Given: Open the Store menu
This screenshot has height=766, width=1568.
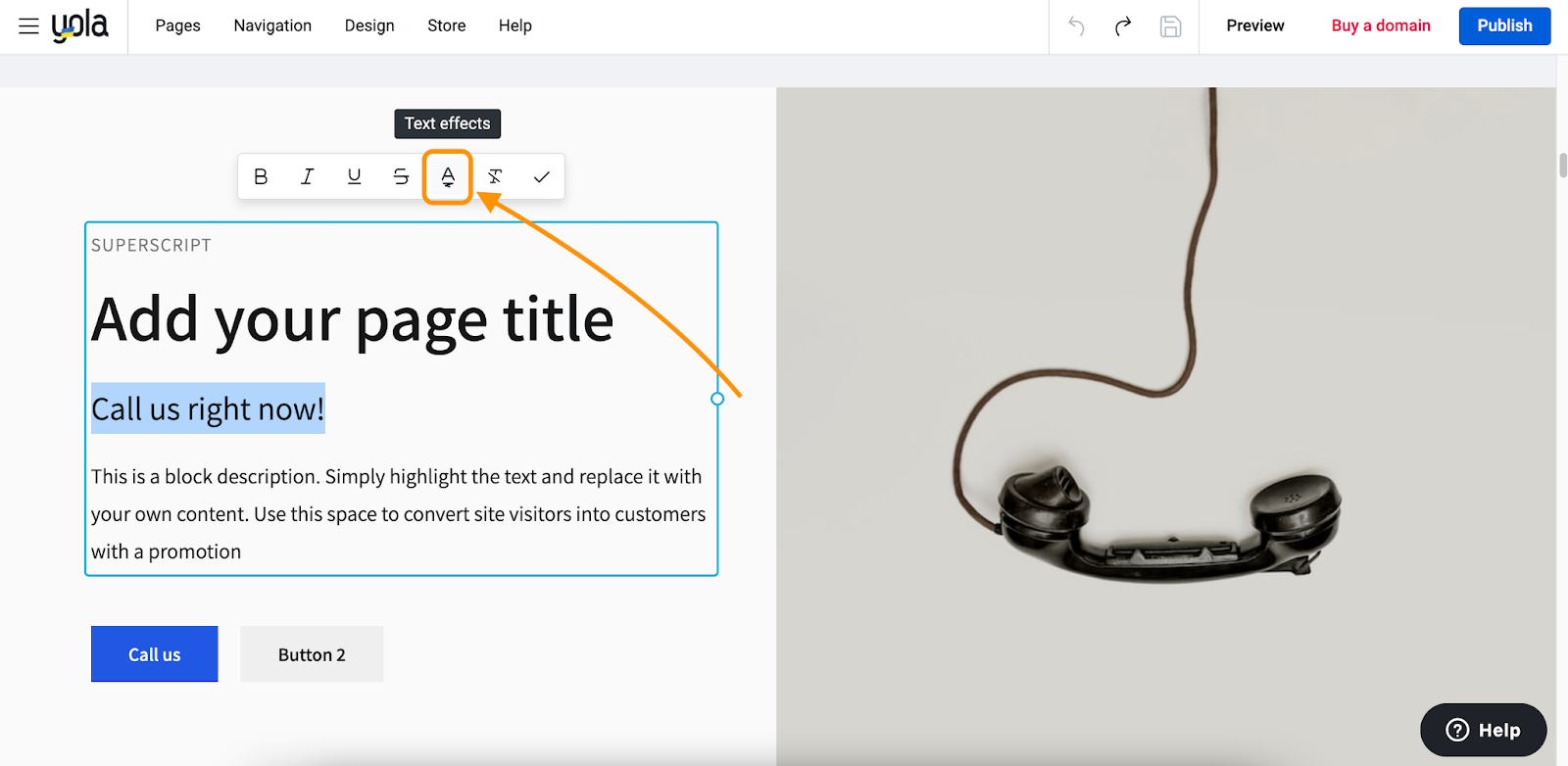Looking at the screenshot, I should (x=447, y=25).
